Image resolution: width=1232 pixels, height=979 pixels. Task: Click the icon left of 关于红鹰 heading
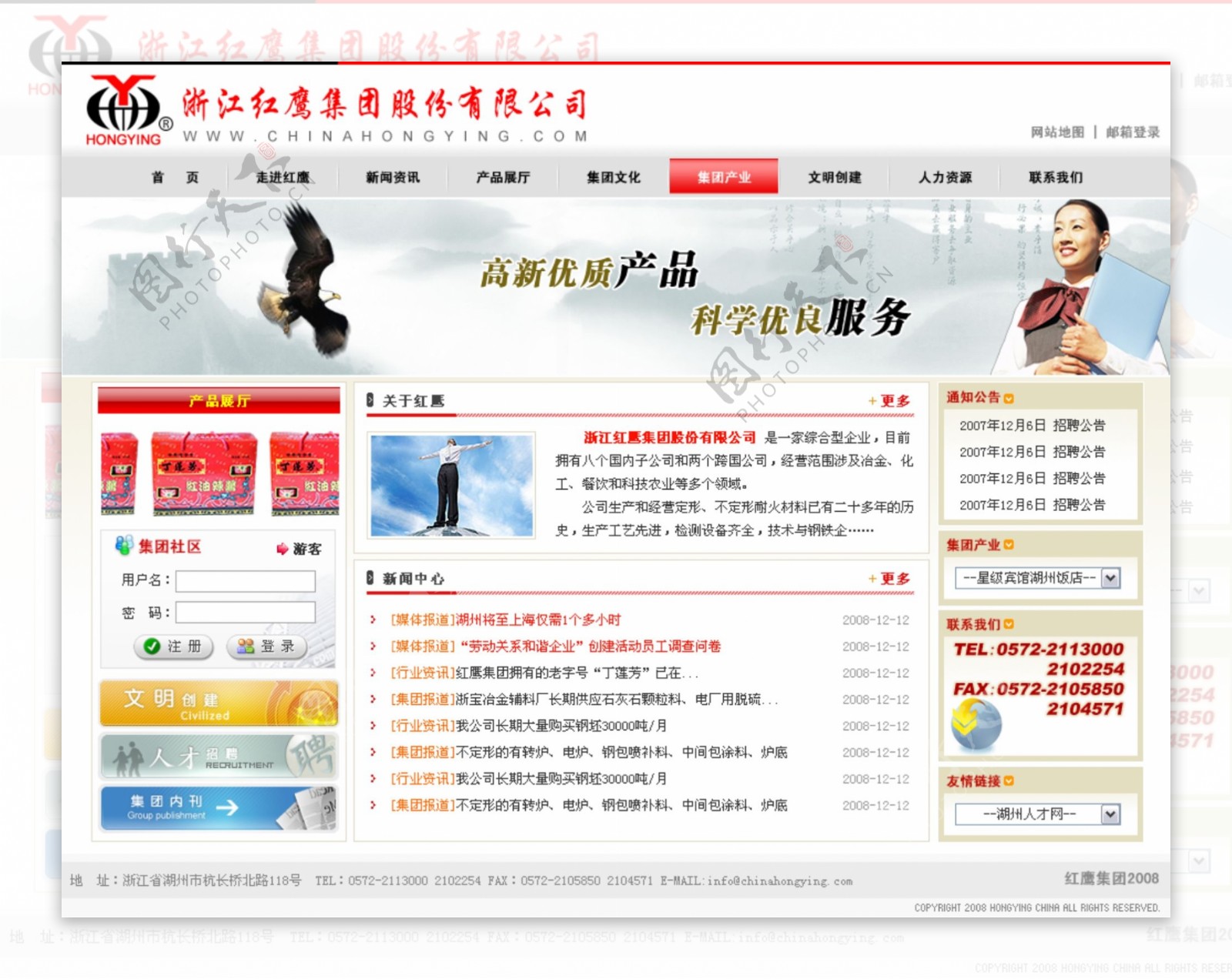click(x=370, y=400)
